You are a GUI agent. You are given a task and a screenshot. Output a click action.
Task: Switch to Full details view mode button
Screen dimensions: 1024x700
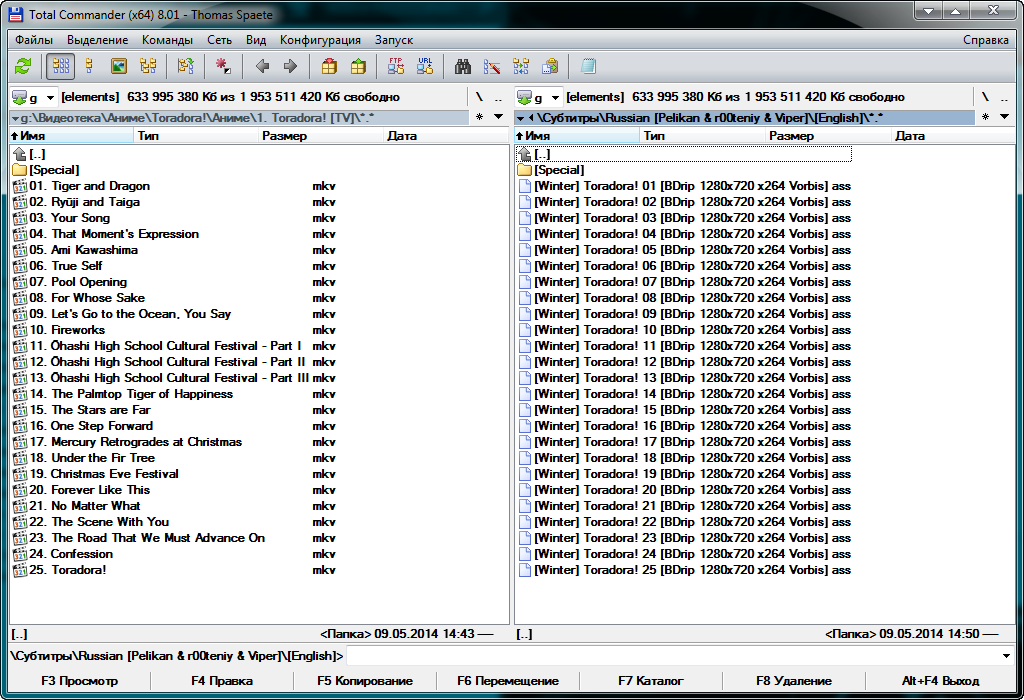[90, 66]
